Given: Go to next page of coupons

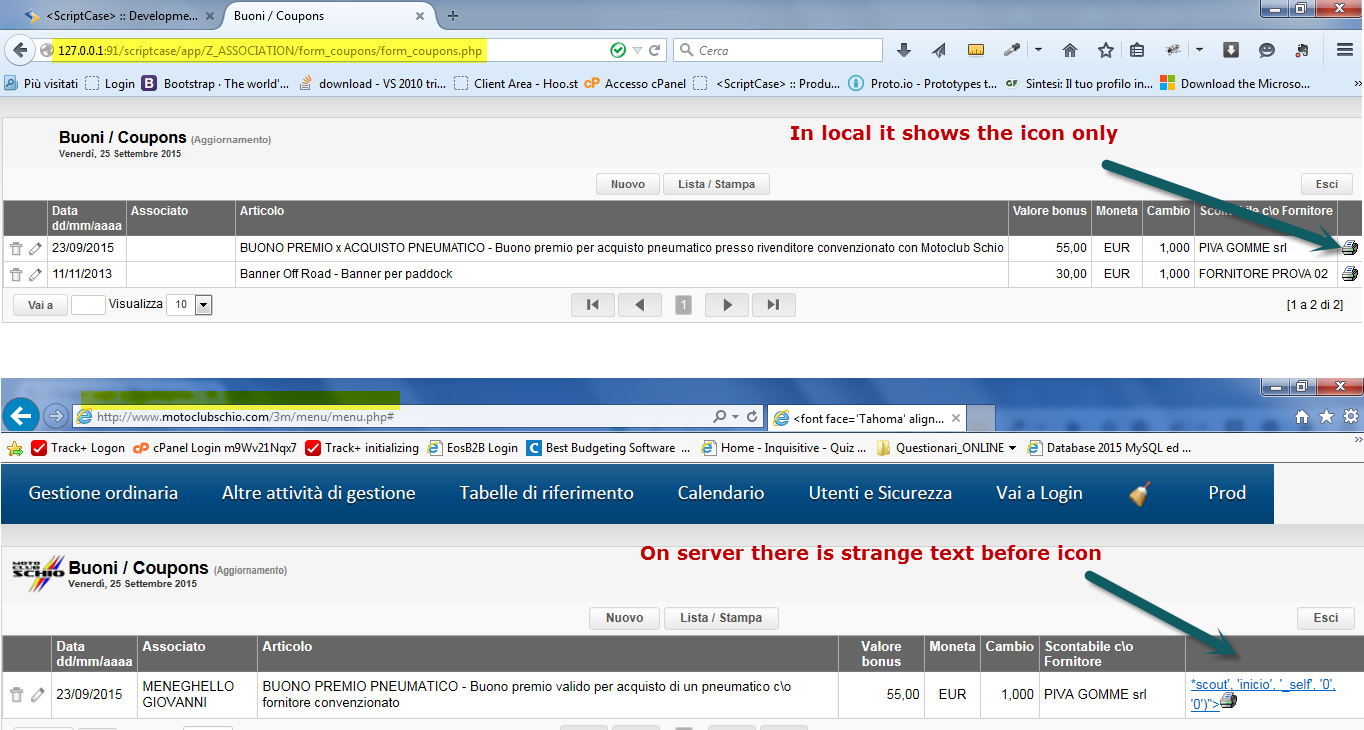Looking at the screenshot, I should (x=727, y=305).
